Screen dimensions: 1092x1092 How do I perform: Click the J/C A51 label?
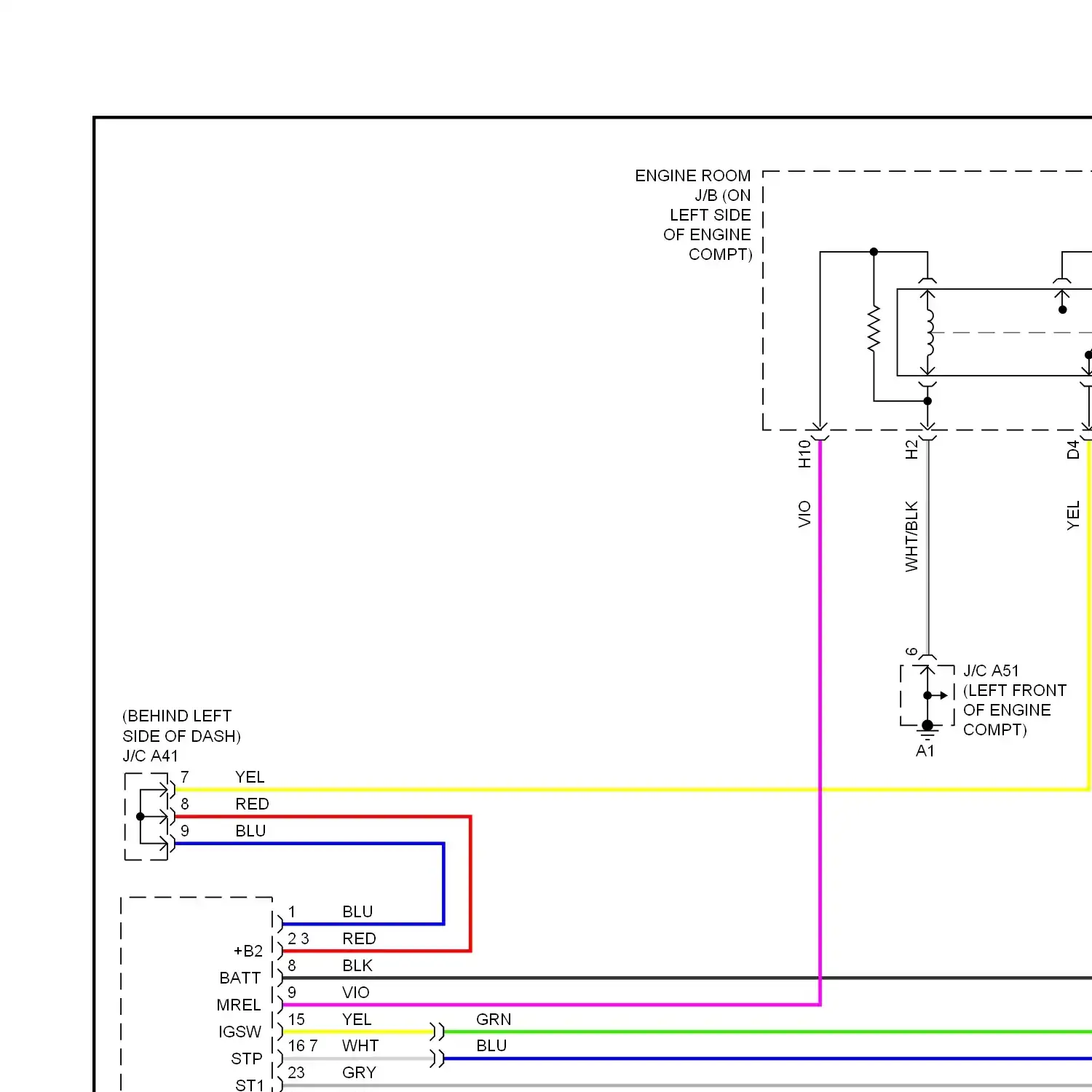click(991, 670)
